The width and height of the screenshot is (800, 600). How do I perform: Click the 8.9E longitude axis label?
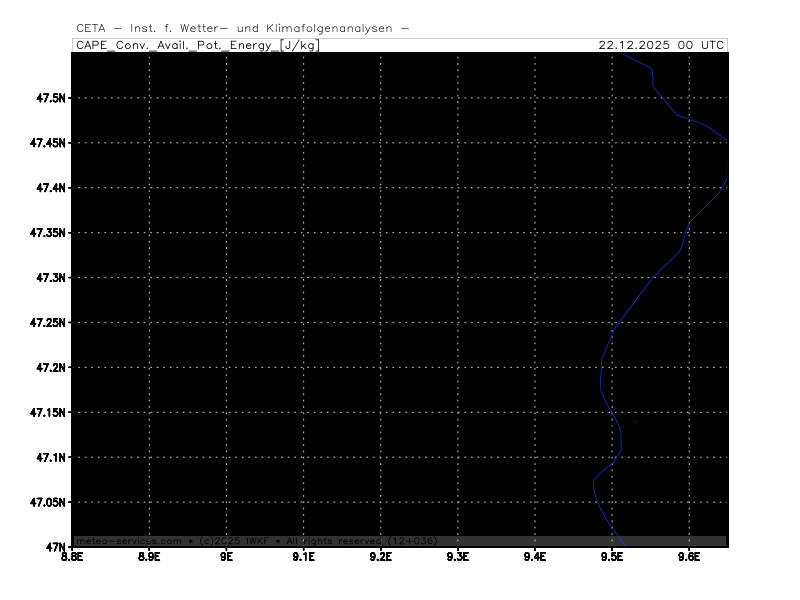(149, 557)
